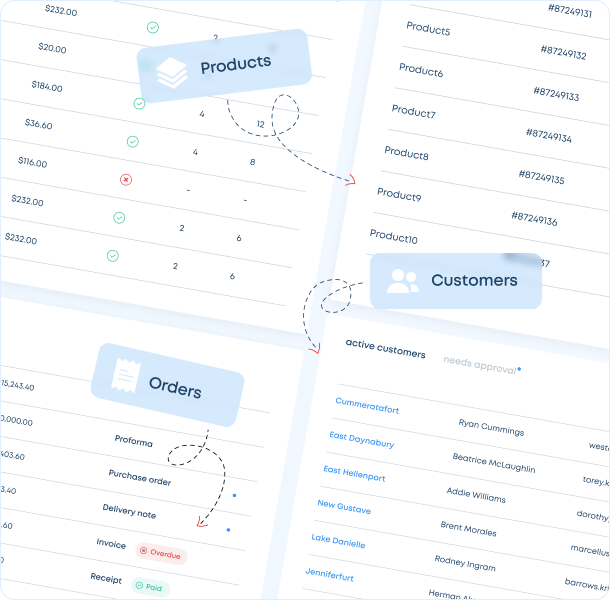Click product ID #87249135
Image resolution: width=610 pixels, height=600 pixels.
point(542,177)
